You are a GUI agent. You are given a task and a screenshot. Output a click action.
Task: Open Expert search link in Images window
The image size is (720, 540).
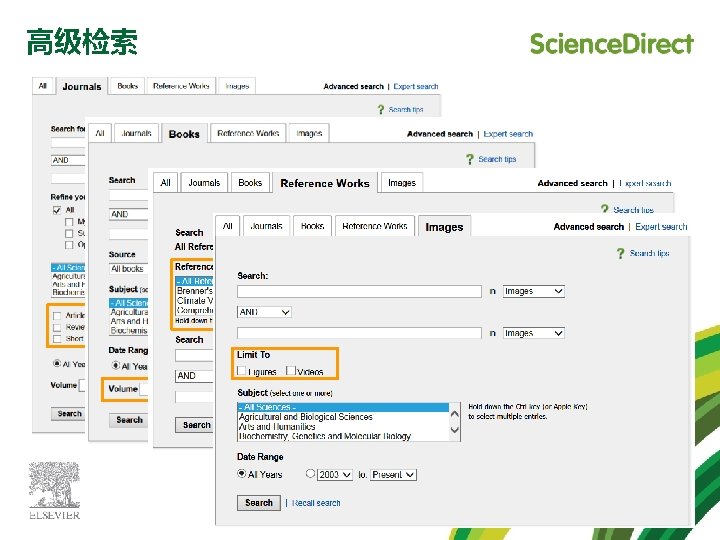point(661,226)
